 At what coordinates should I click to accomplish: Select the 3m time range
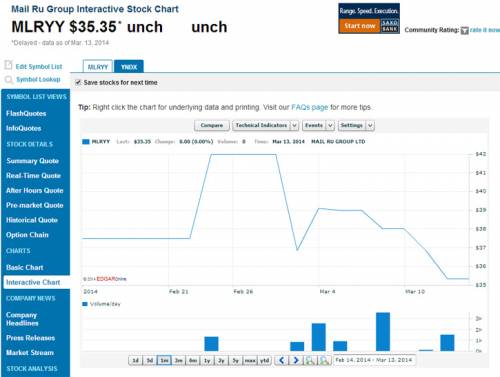click(x=179, y=360)
